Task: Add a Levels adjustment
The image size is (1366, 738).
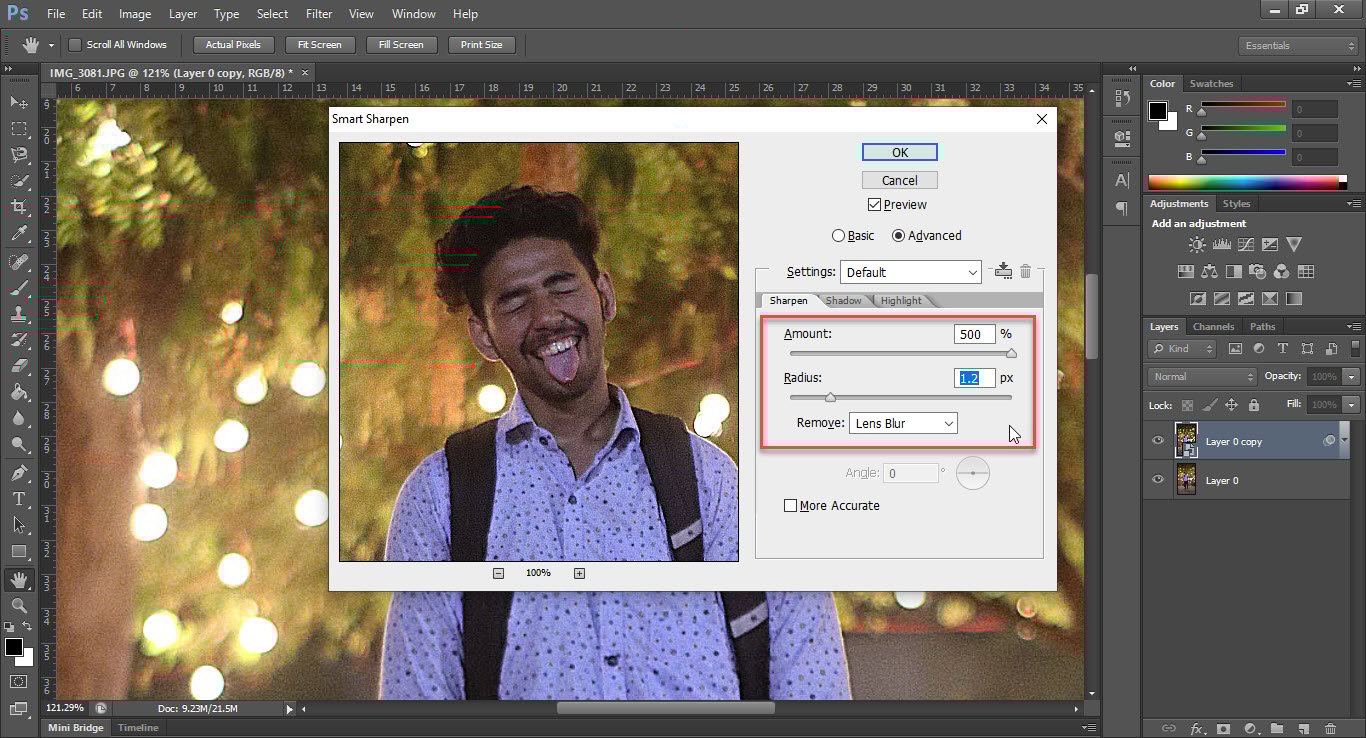Action: 1221,244
